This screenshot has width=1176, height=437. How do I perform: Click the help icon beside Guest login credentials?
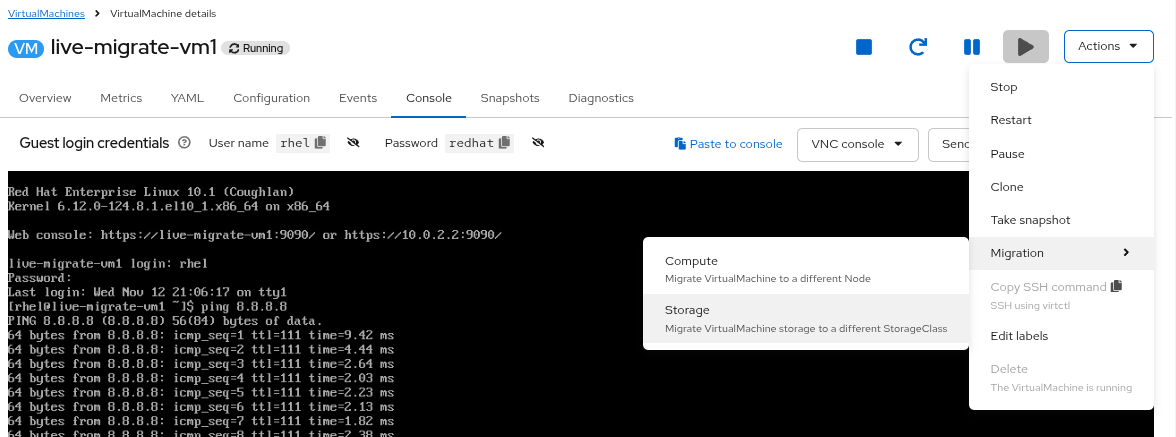(184, 143)
